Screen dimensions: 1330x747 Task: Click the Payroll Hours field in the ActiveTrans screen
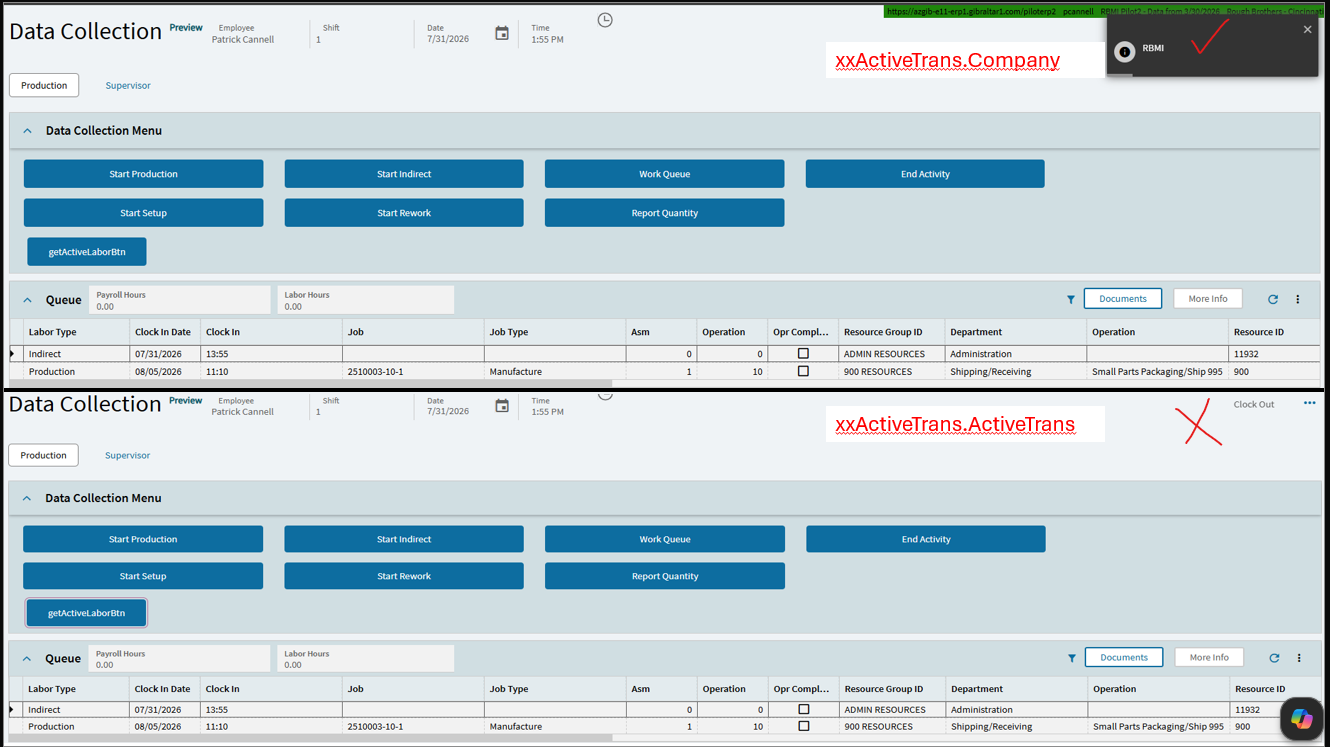tap(180, 659)
